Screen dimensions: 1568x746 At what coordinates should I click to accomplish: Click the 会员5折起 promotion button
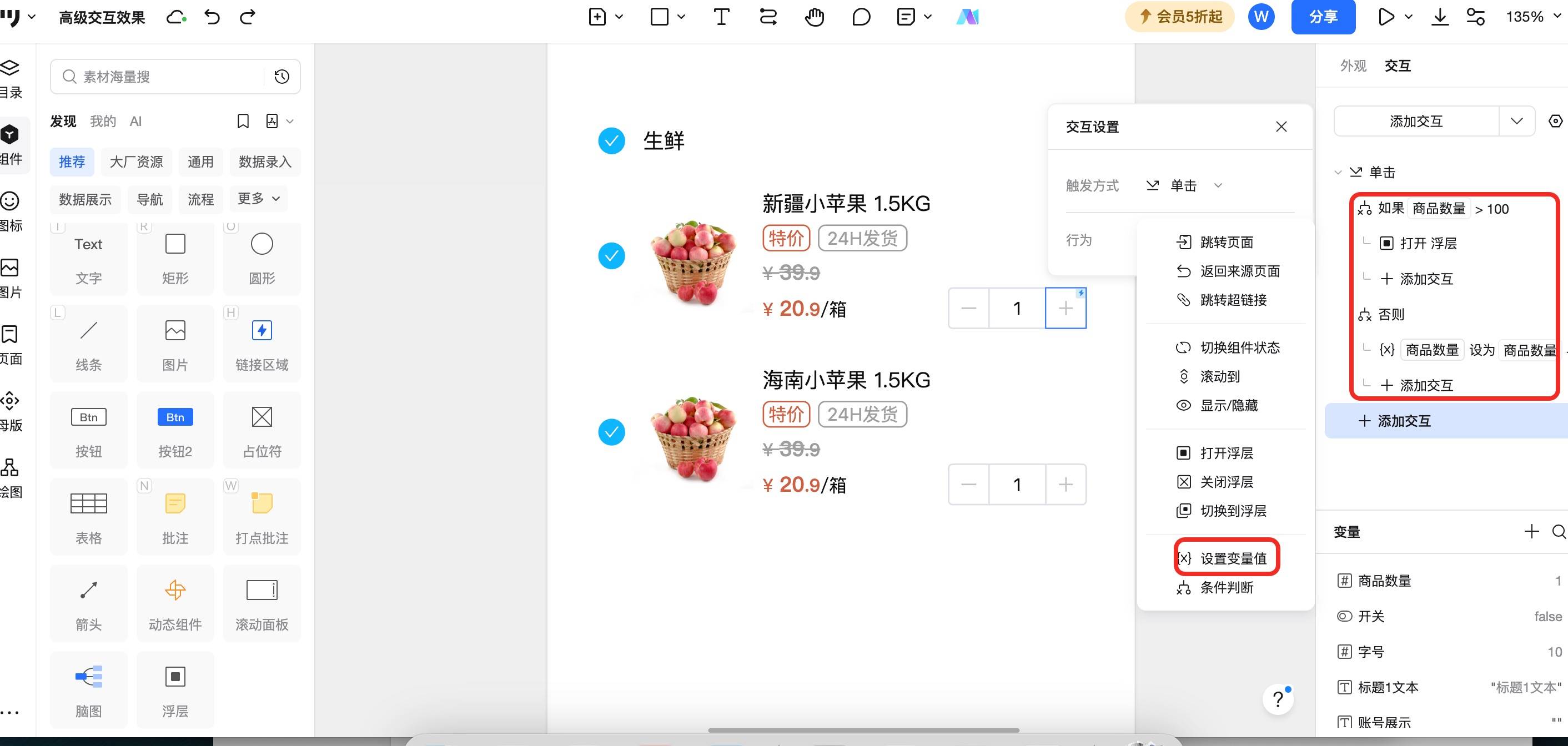[1180, 17]
